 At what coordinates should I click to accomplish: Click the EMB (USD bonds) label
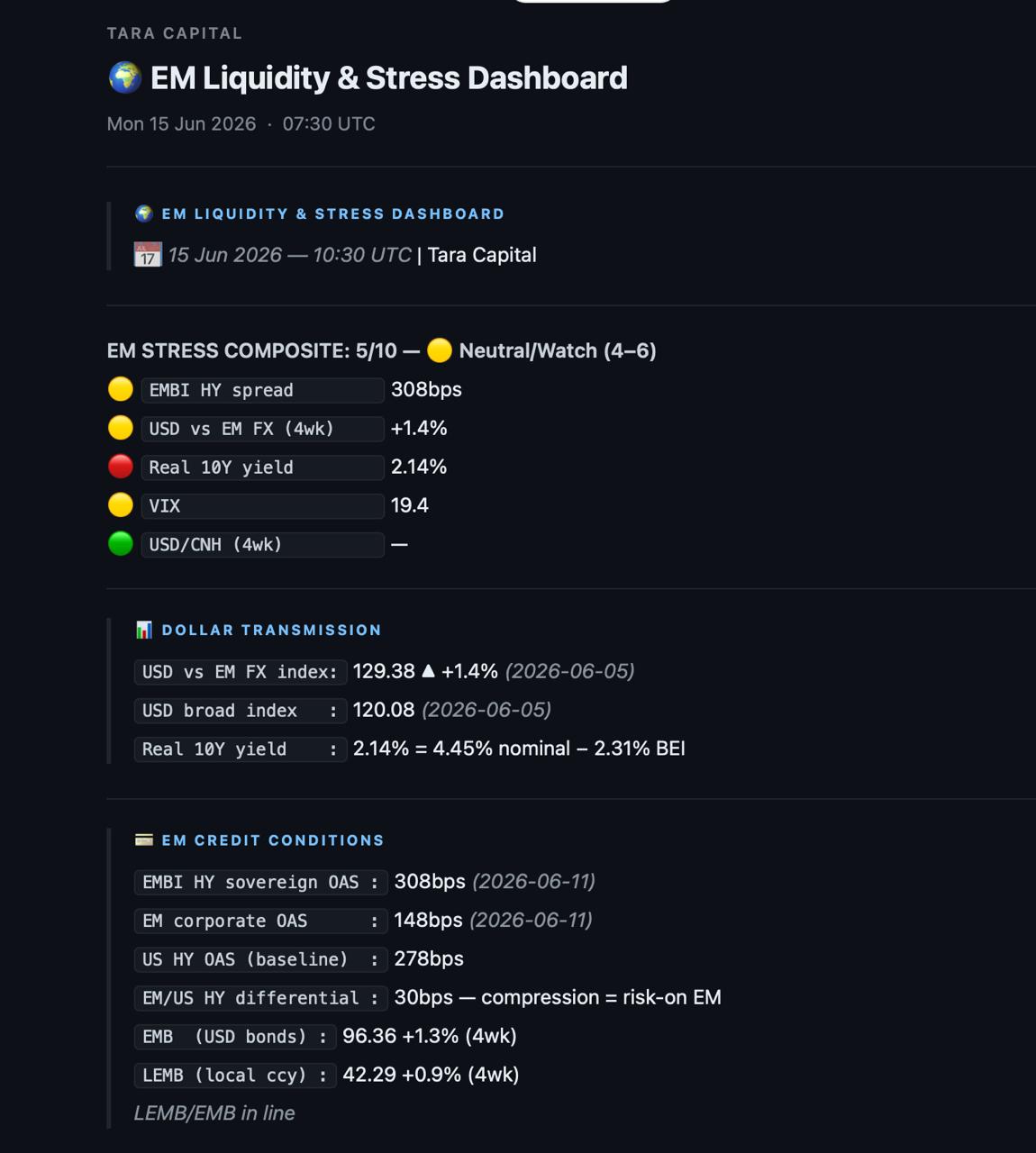click(x=235, y=1037)
